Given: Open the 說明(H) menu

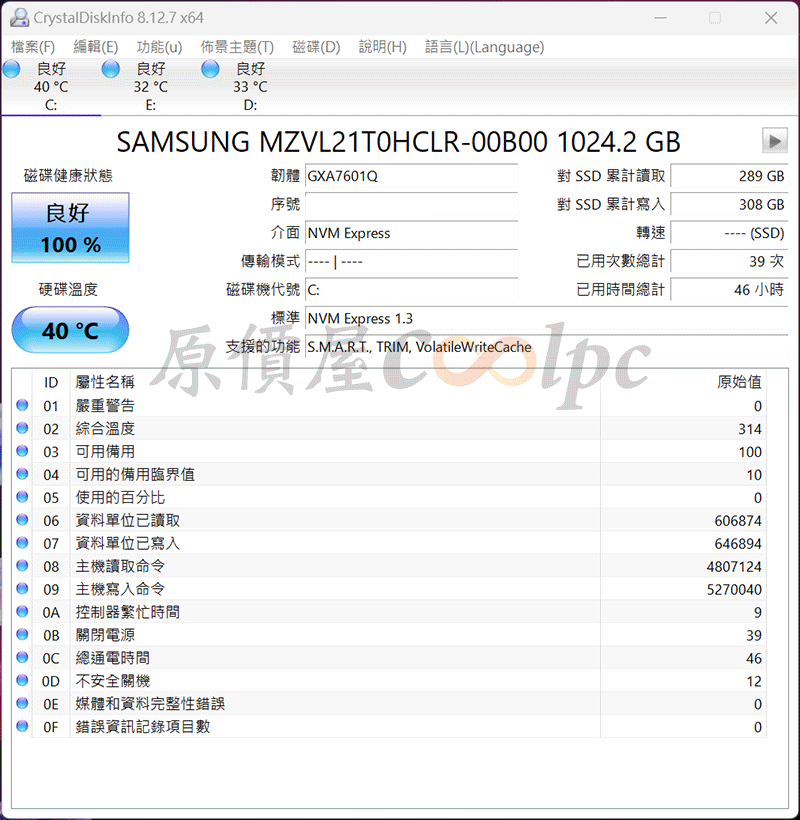Looking at the screenshot, I should click(x=383, y=47).
